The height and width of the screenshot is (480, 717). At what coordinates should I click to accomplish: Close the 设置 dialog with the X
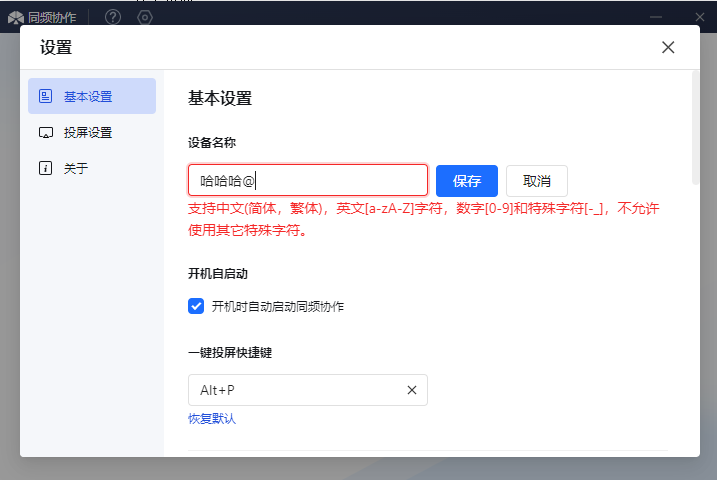668,47
